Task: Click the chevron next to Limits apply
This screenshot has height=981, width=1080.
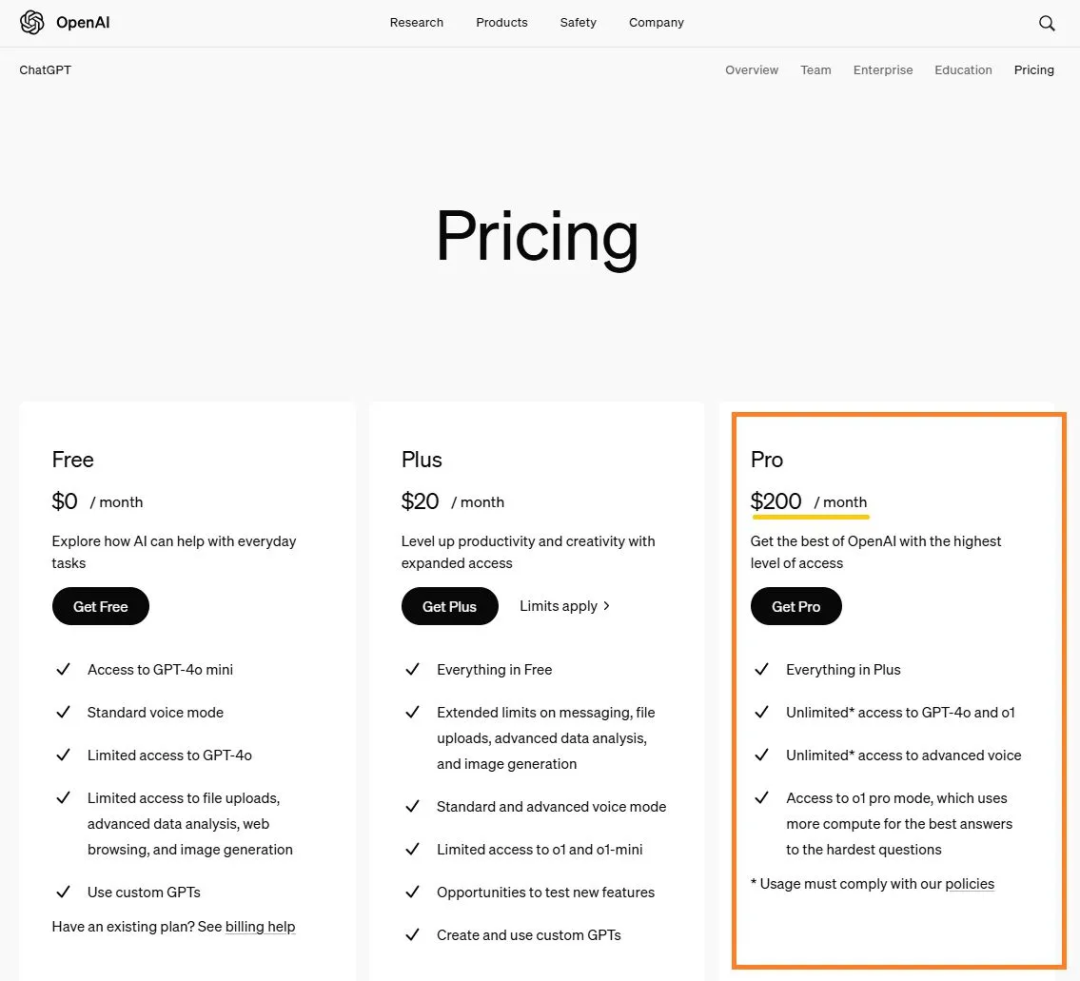Action: (606, 606)
